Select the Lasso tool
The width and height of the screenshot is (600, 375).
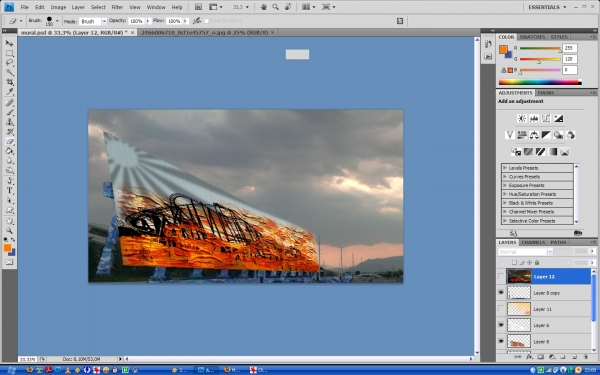pos(9,62)
